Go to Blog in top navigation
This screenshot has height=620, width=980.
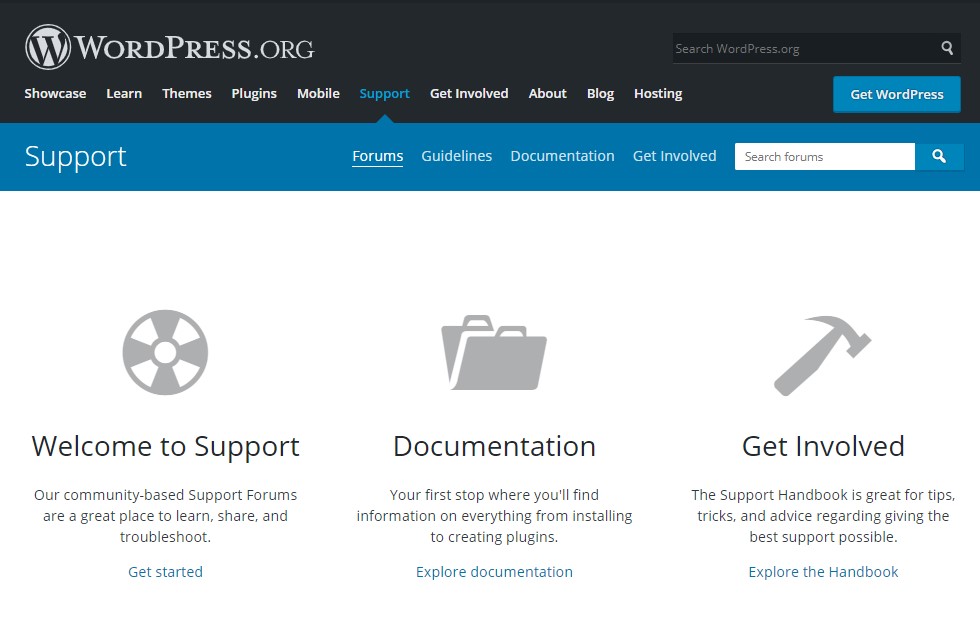pyautogui.click(x=600, y=94)
